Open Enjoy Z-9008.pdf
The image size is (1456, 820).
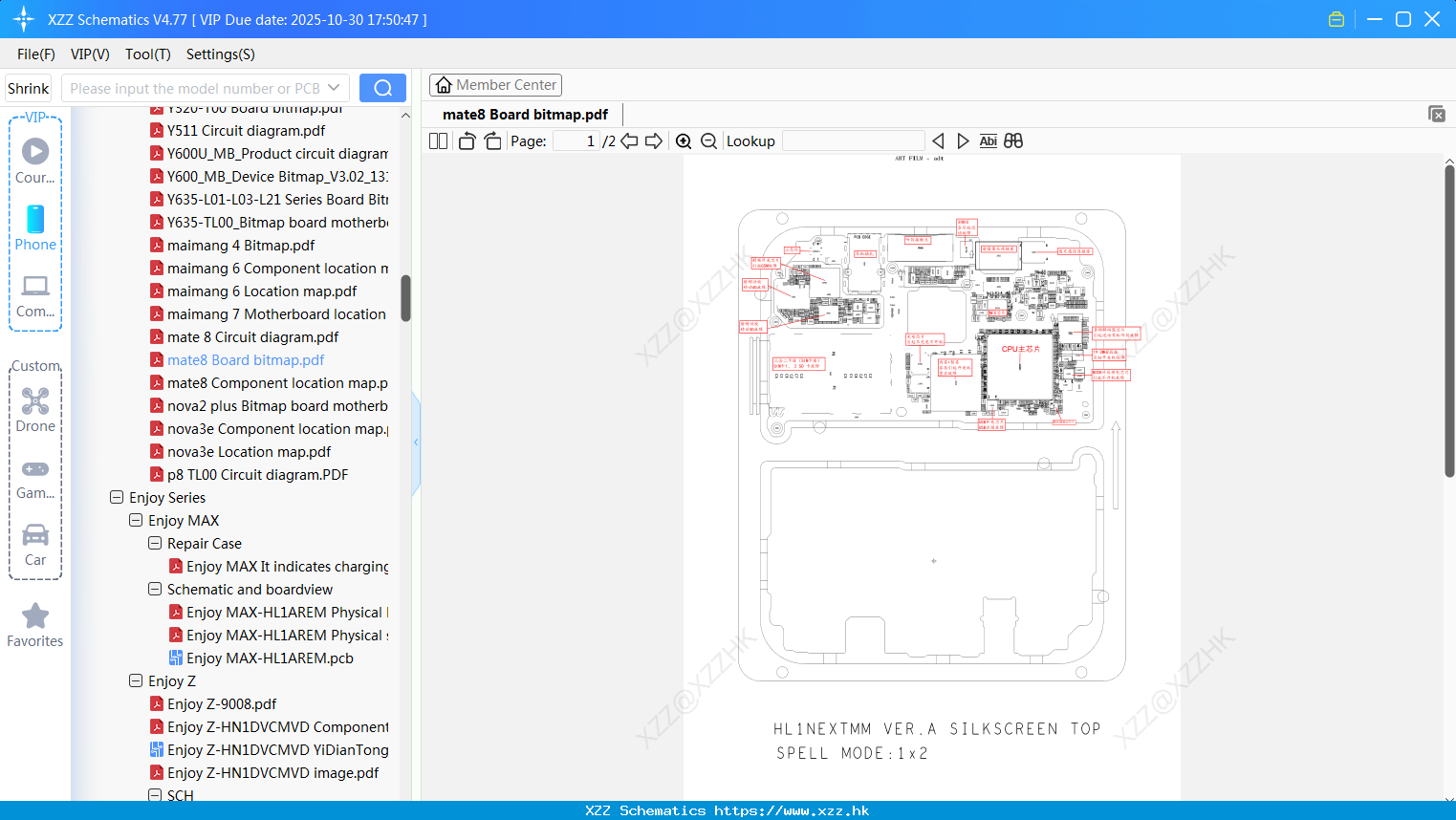click(x=222, y=703)
